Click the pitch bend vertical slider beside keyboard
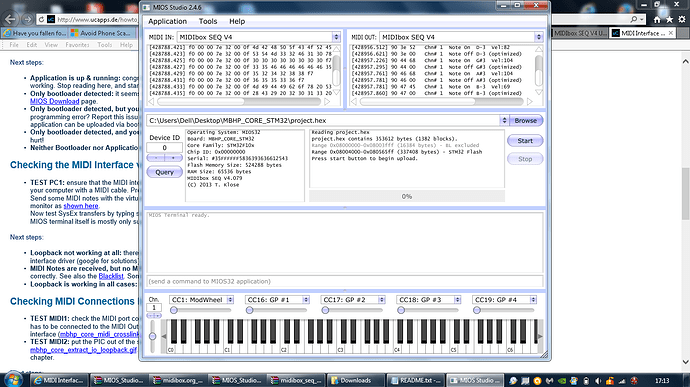Viewport: 690px width, 387px height. click(x=153, y=336)
